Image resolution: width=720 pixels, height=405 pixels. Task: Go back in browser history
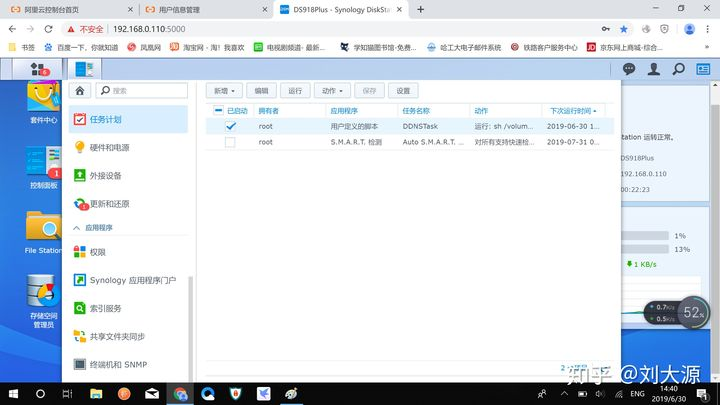point(12,29)
